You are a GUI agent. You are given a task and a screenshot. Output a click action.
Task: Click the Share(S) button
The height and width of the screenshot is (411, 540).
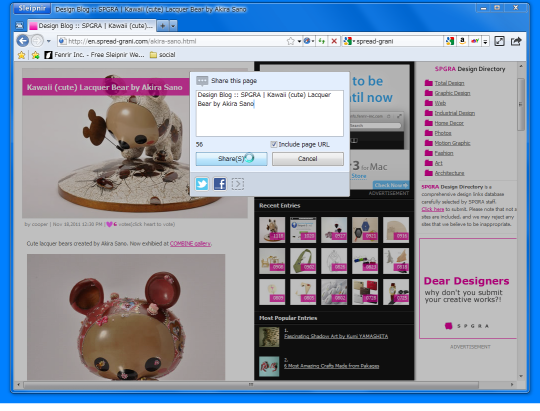click(x=231, y=159)
